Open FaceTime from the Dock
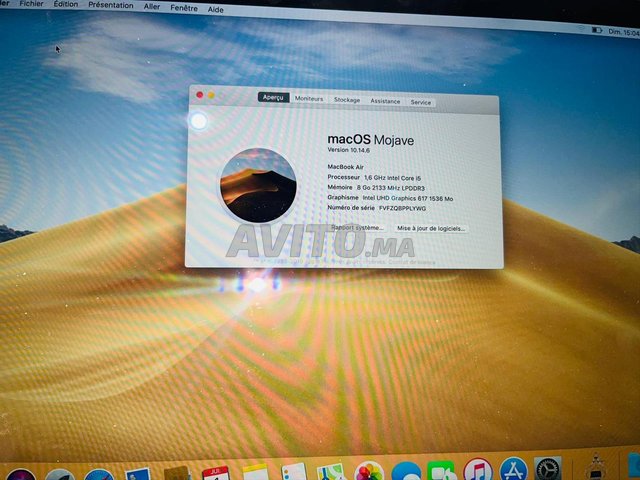The height and width of the screenshot is (480, 640). pos(441,470)
